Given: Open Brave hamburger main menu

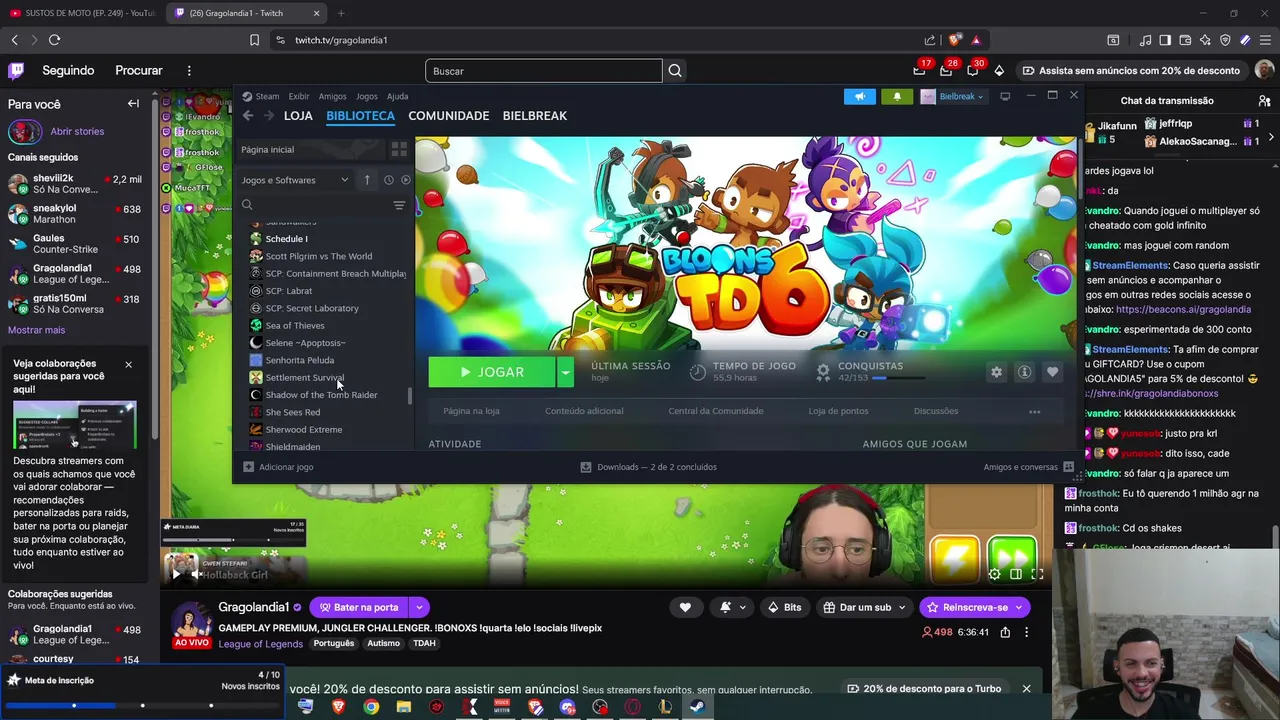Looking at the screenshot, I should pos(1265,40).
